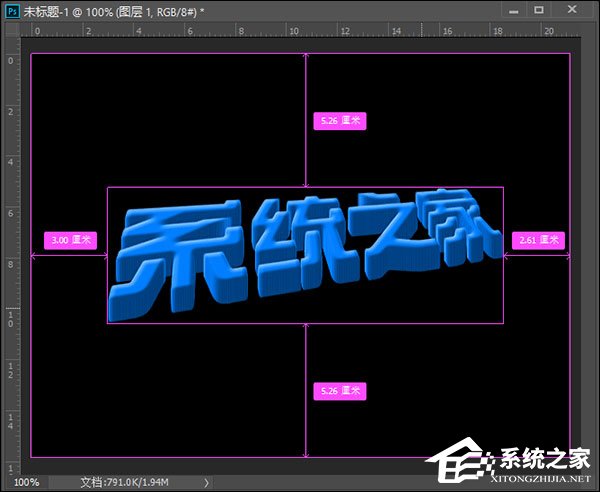Image resolution: width=600 pixels, height=492 pixels.
Task: Click the 2.61 厘米 distance label
Action: (x=538, y=240)
